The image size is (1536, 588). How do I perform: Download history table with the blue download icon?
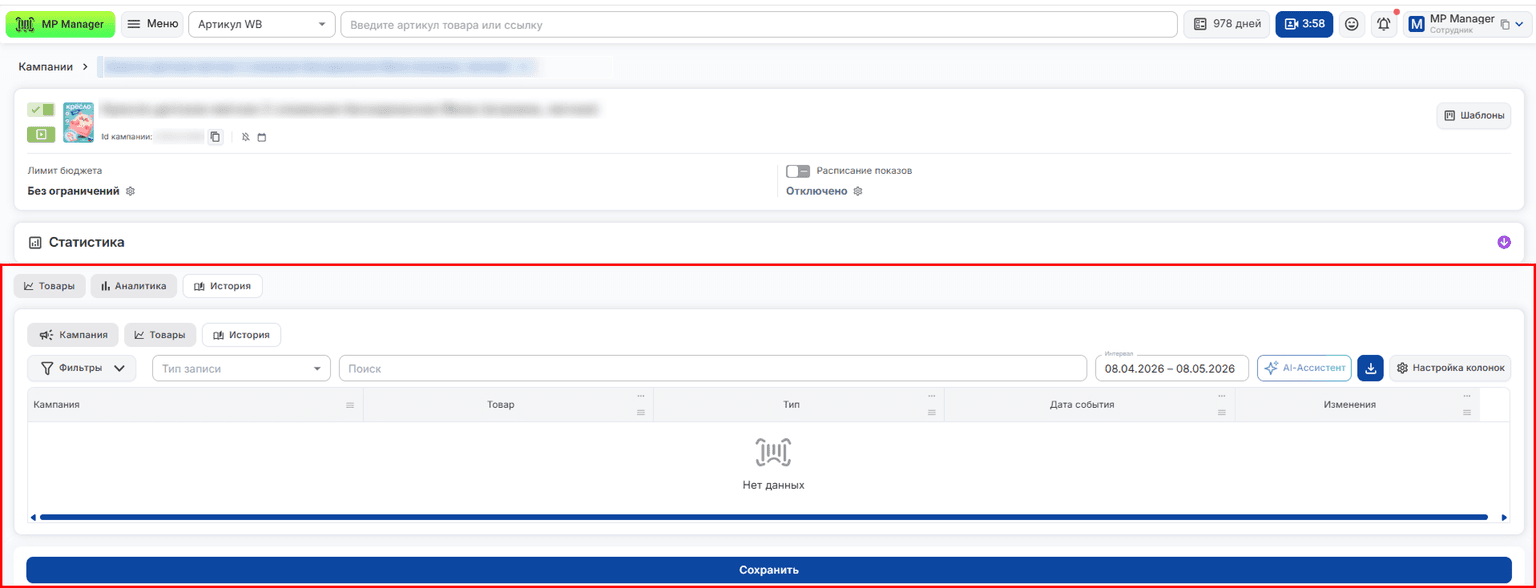tap(1370, 368)
